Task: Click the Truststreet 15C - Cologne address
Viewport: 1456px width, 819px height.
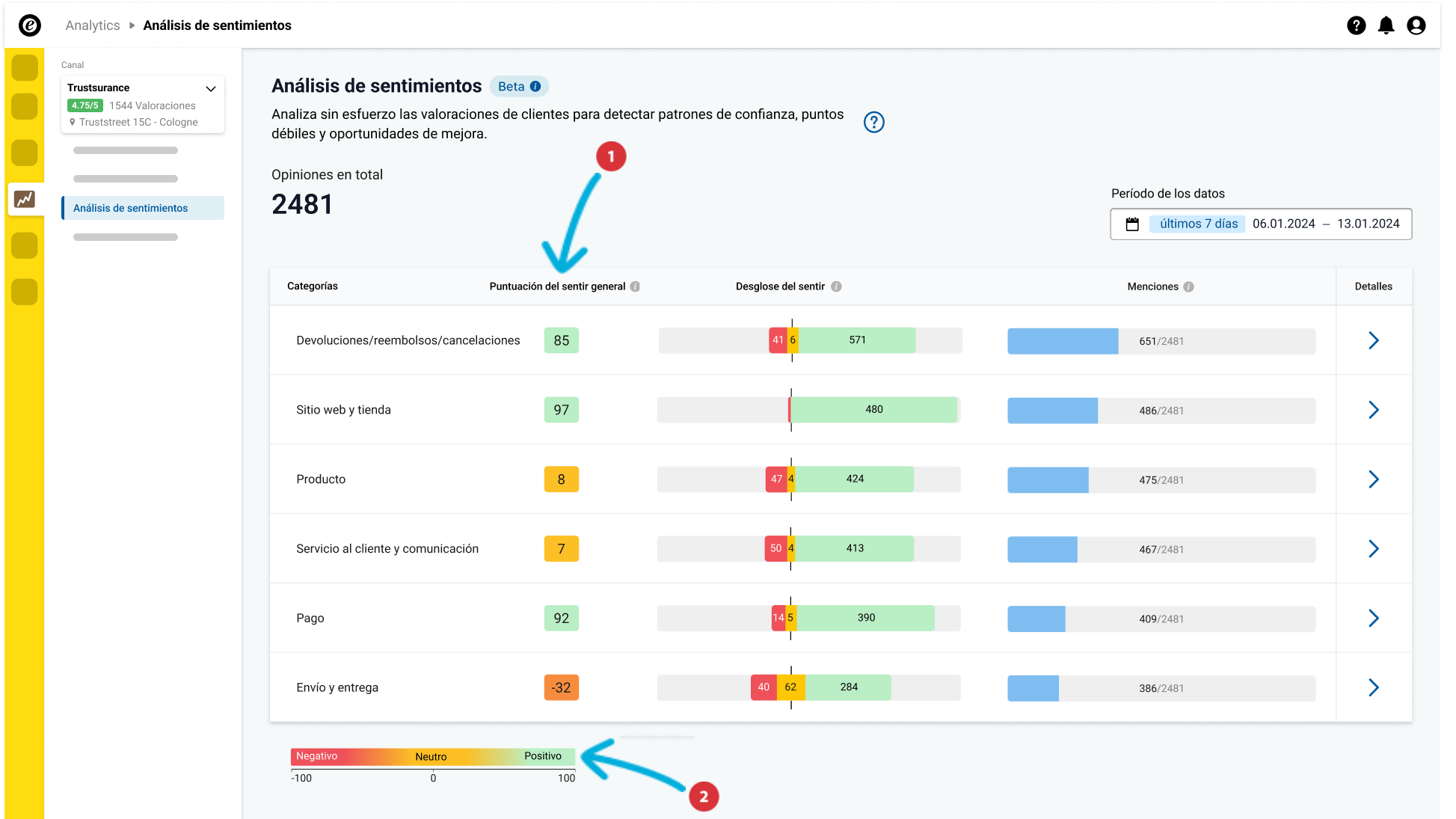Action: [x=138, y=122]
